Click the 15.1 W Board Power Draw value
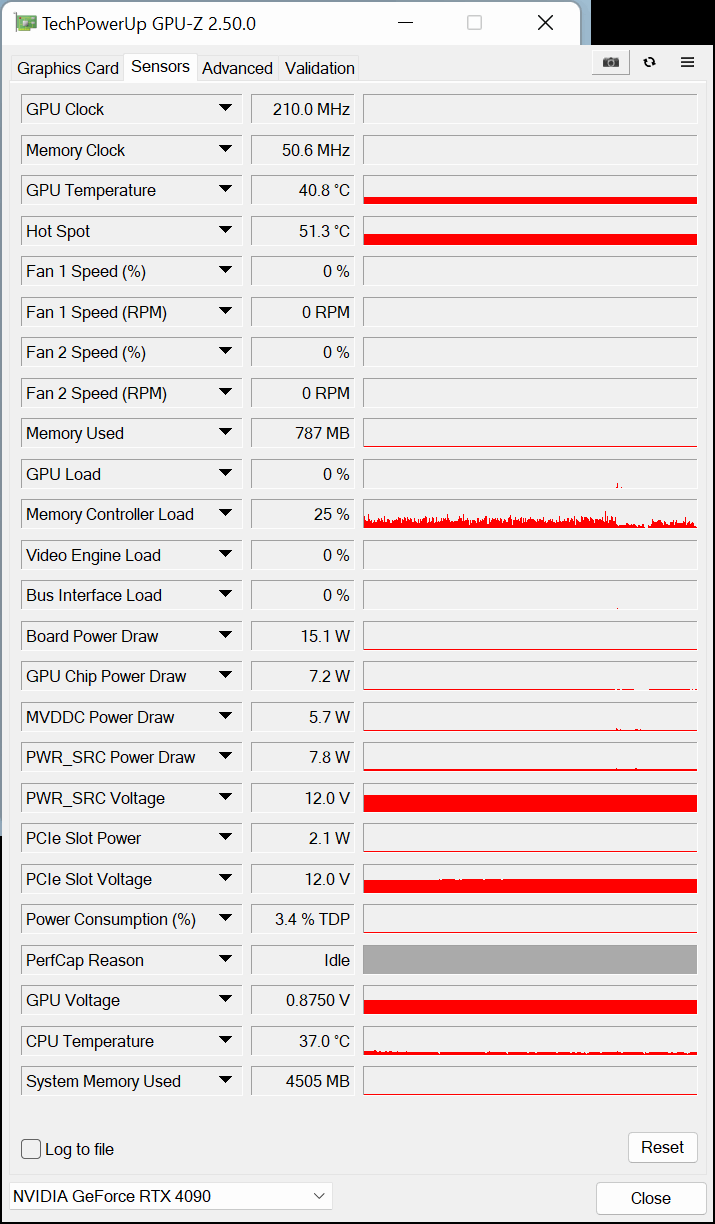This screenshot has width=715, height=1224. (x=303, y=636)
